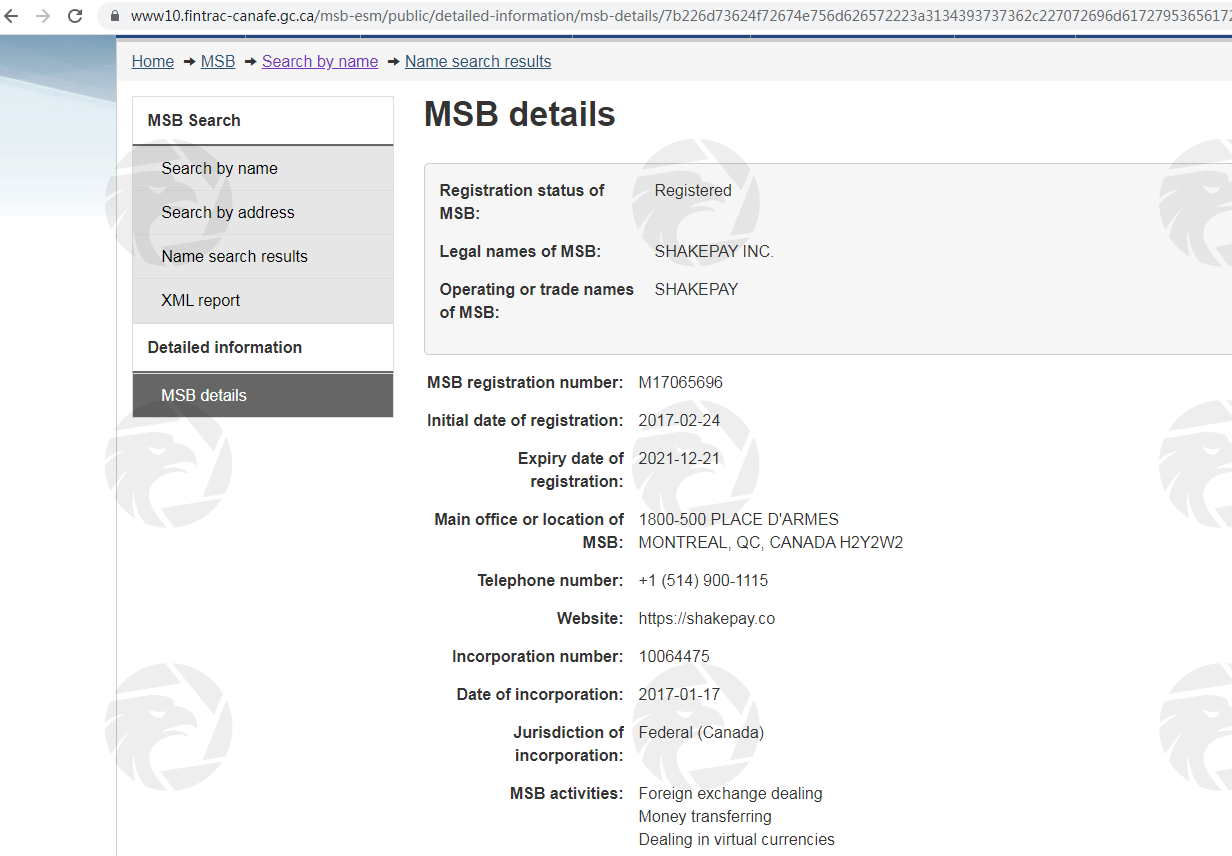Select Search by name in sidebar

click(263, 168)
